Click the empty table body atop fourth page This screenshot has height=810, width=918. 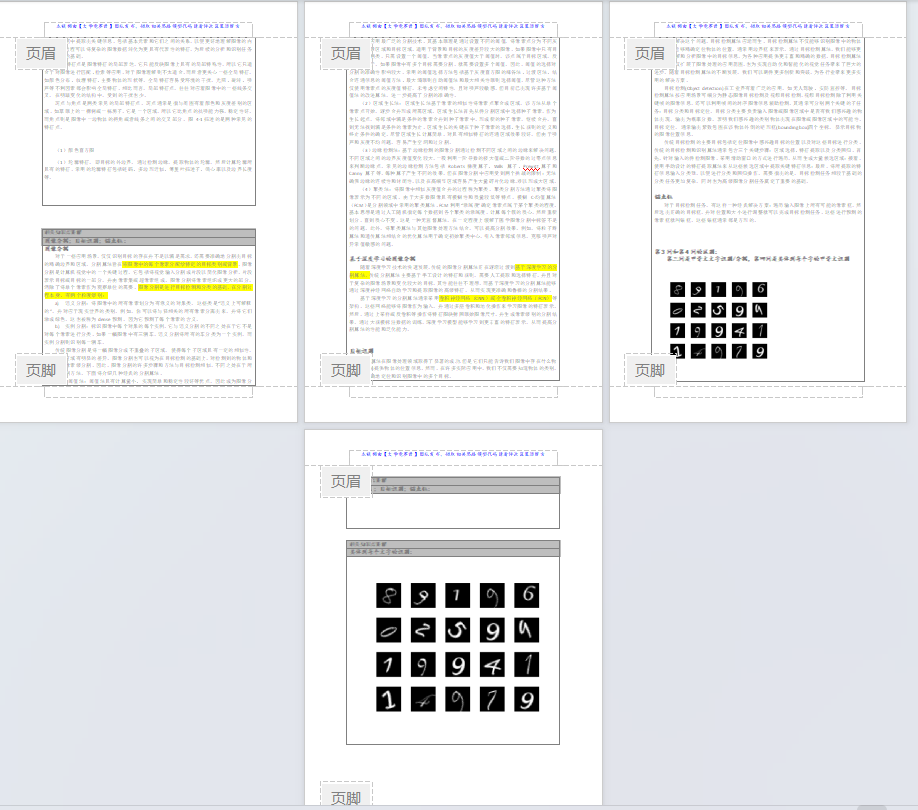click(453, 510)
